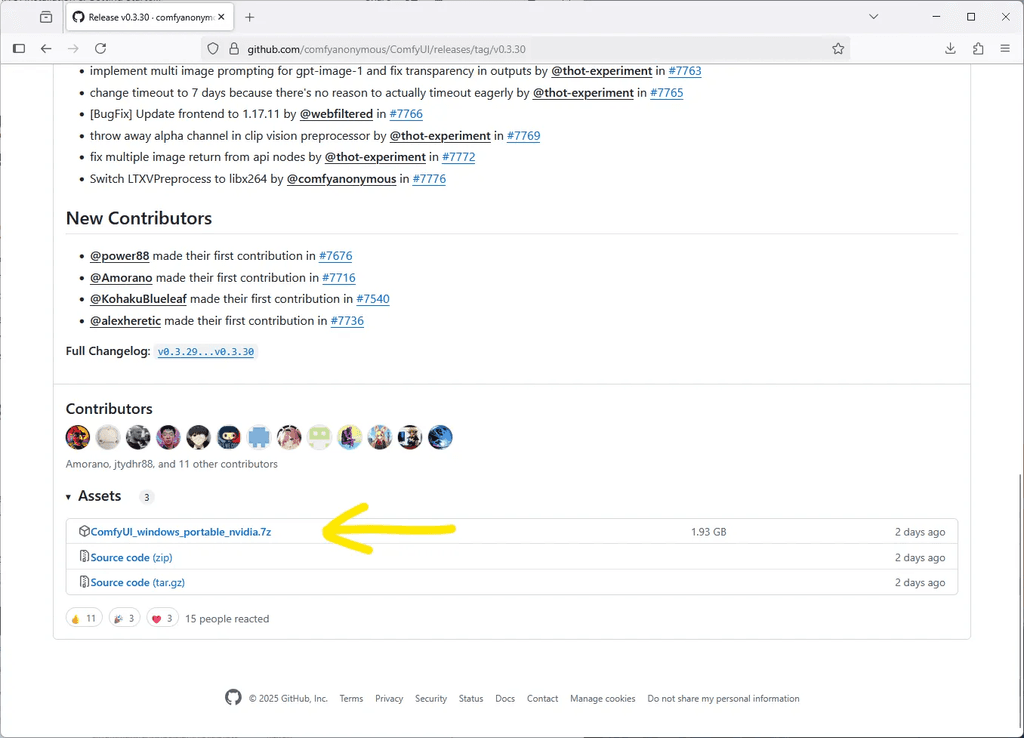
Task: Toggle the hooray reaction
Action: pos(123,617)
